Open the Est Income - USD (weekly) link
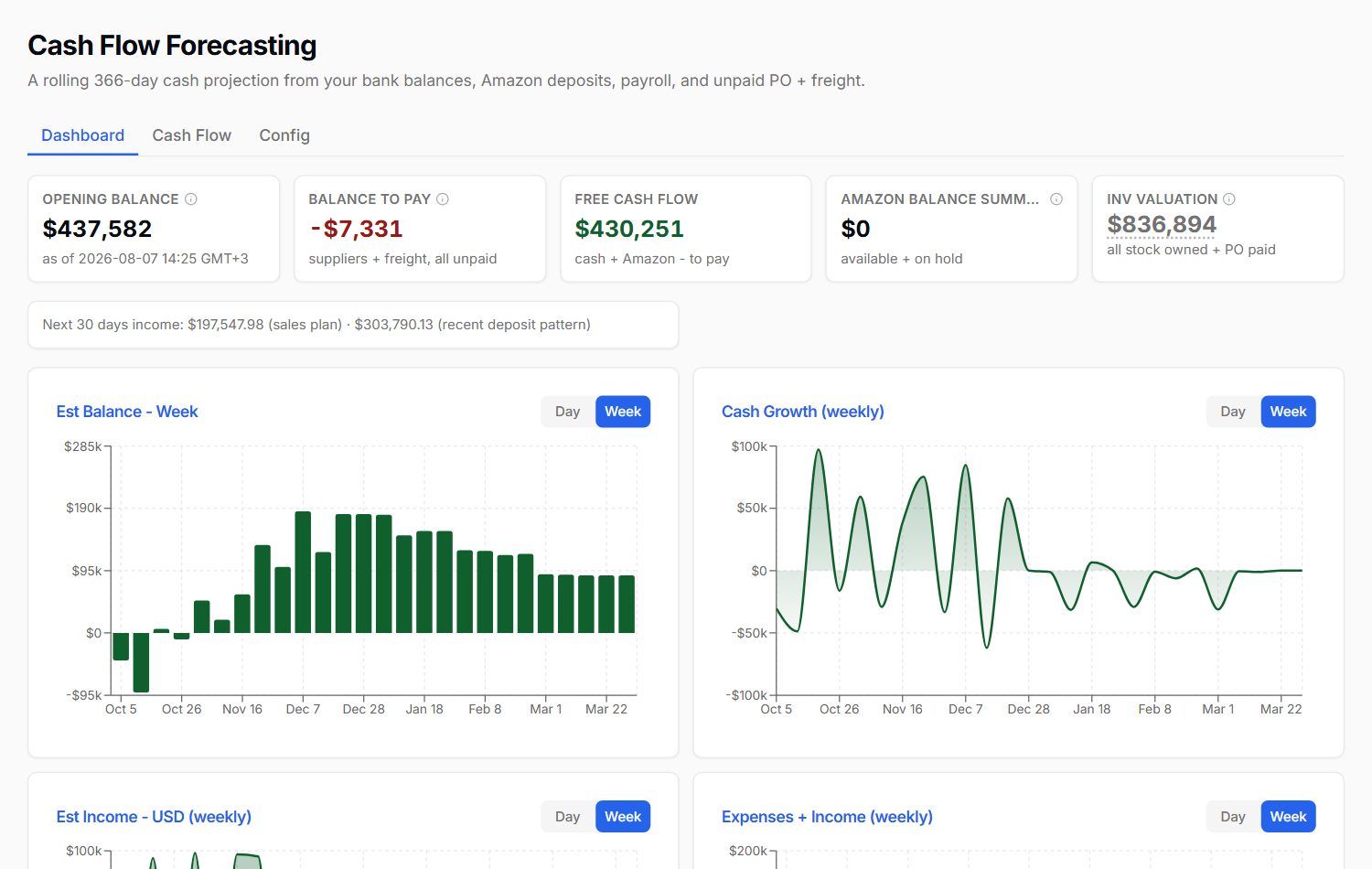Image resolution: width=1372 pixels, height=869 pixels. 154,817
